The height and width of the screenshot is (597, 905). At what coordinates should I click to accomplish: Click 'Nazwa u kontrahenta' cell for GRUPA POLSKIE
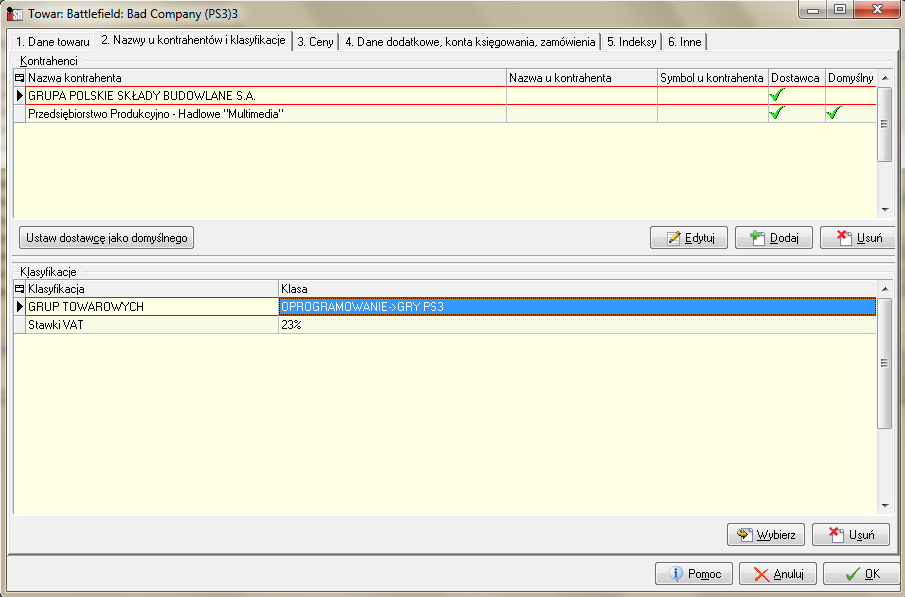[582, 96]
